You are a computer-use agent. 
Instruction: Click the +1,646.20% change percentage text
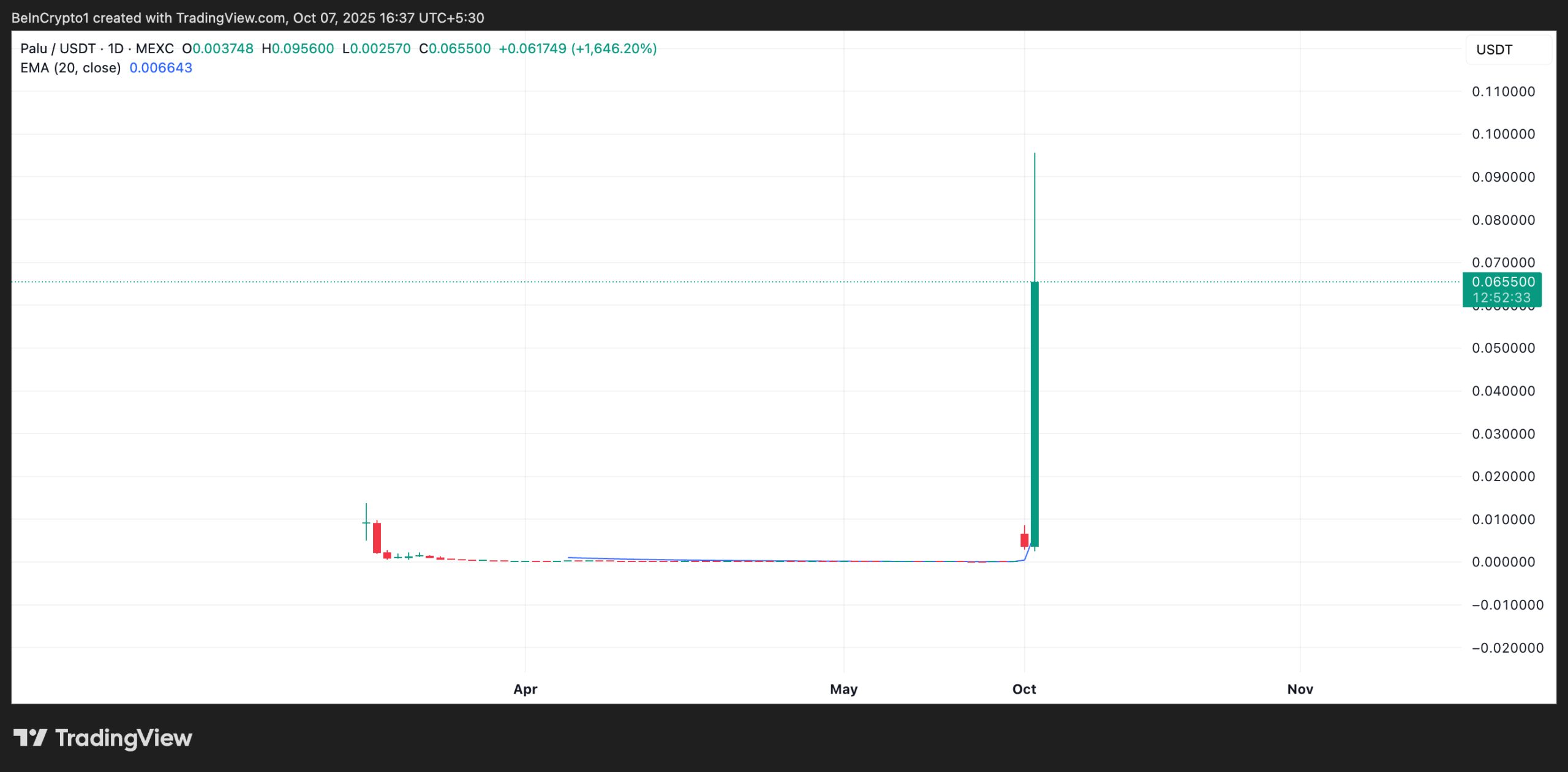(614, 48)
